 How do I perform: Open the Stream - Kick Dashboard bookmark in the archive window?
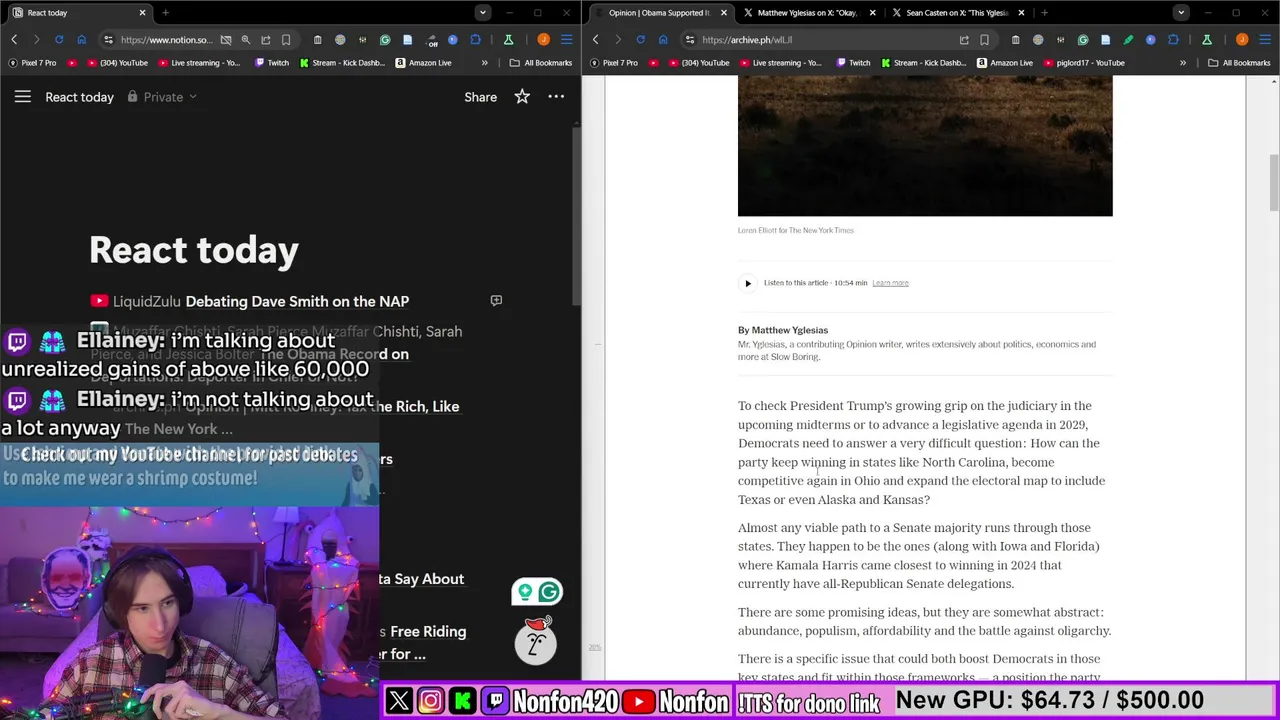923,63
